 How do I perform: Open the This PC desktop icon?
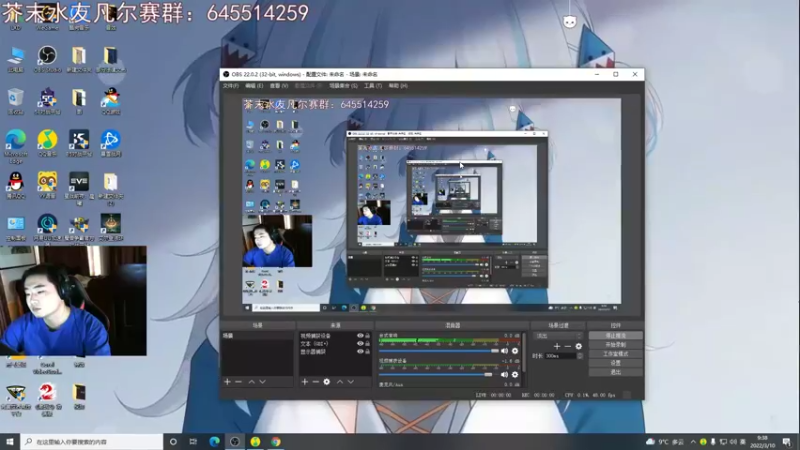(x=16, y=59)
